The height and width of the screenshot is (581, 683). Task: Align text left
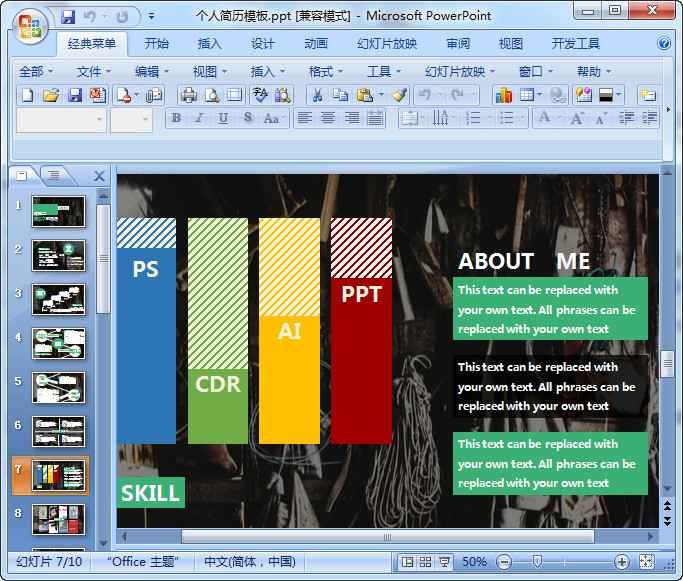click(x=305, y=118)
